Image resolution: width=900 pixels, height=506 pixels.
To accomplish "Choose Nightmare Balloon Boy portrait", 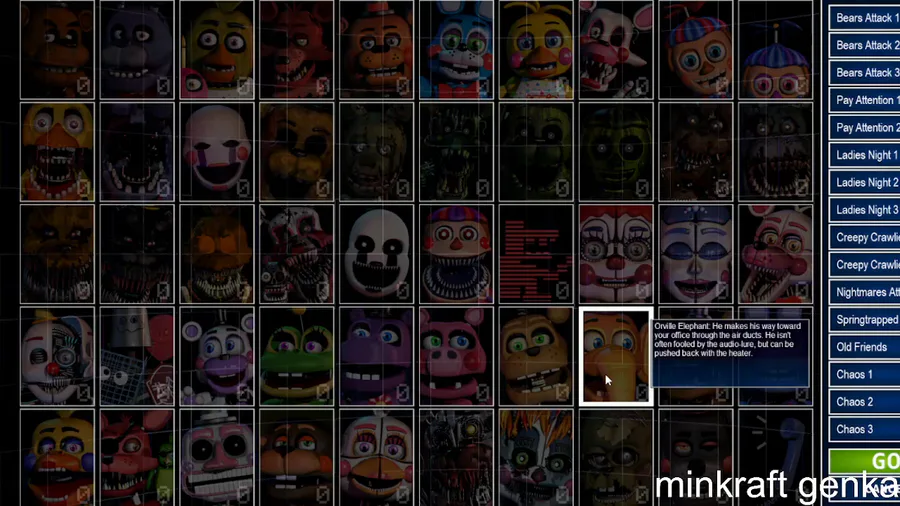I will coord(456,254).
